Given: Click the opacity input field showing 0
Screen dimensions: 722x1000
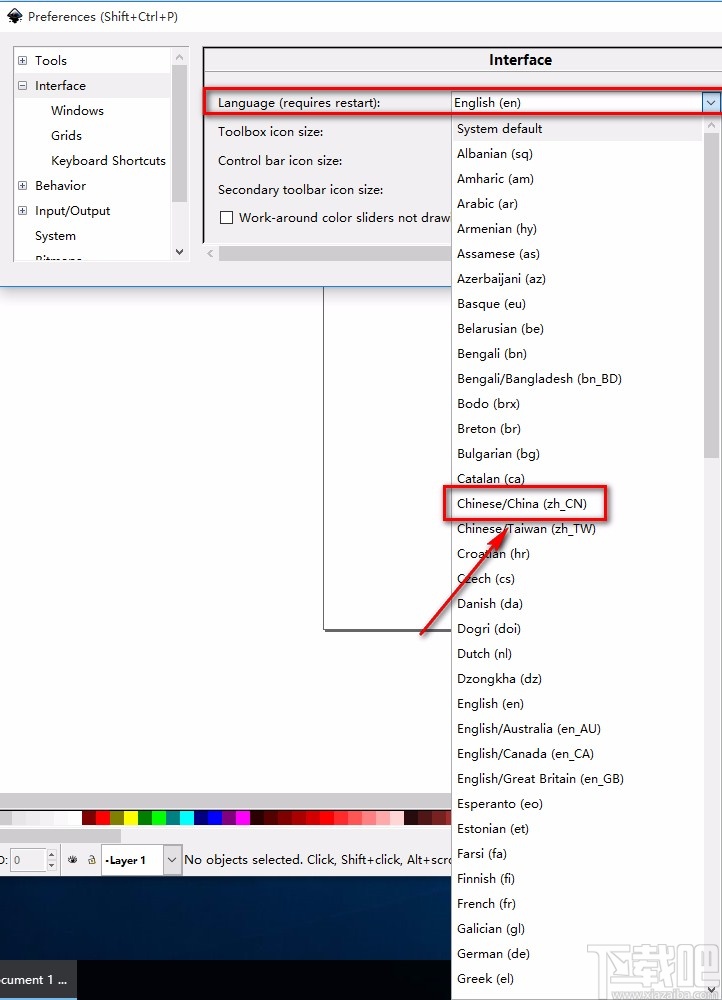Looking at the screenshot, I should coord(27,860).
